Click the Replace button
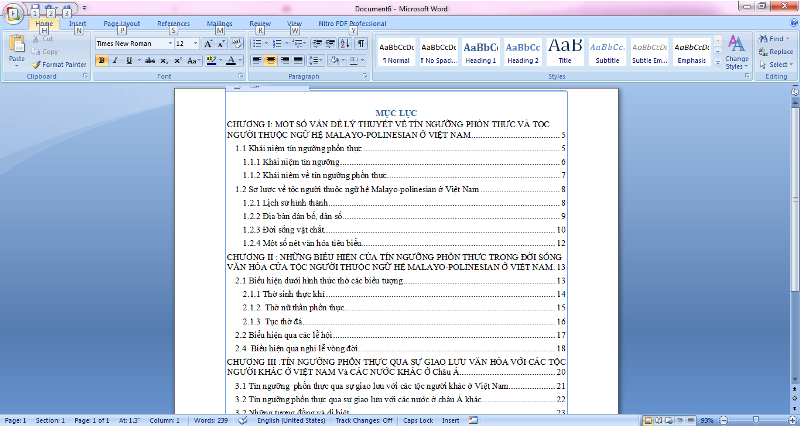Image resolution: width=800 pixels, height=426 pixels. 776,51
